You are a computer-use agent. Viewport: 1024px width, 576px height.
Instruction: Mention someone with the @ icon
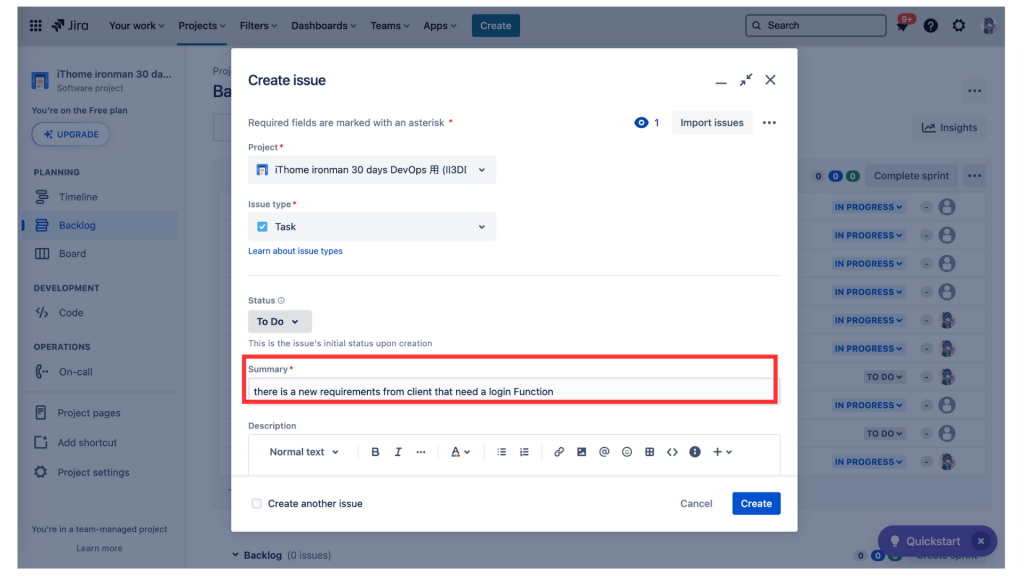coord(604,452)
